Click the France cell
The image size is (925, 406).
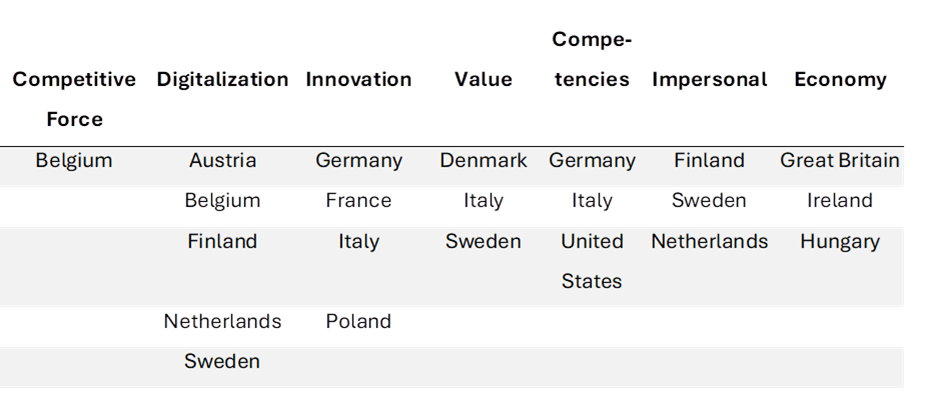click(x=358, y=200)
